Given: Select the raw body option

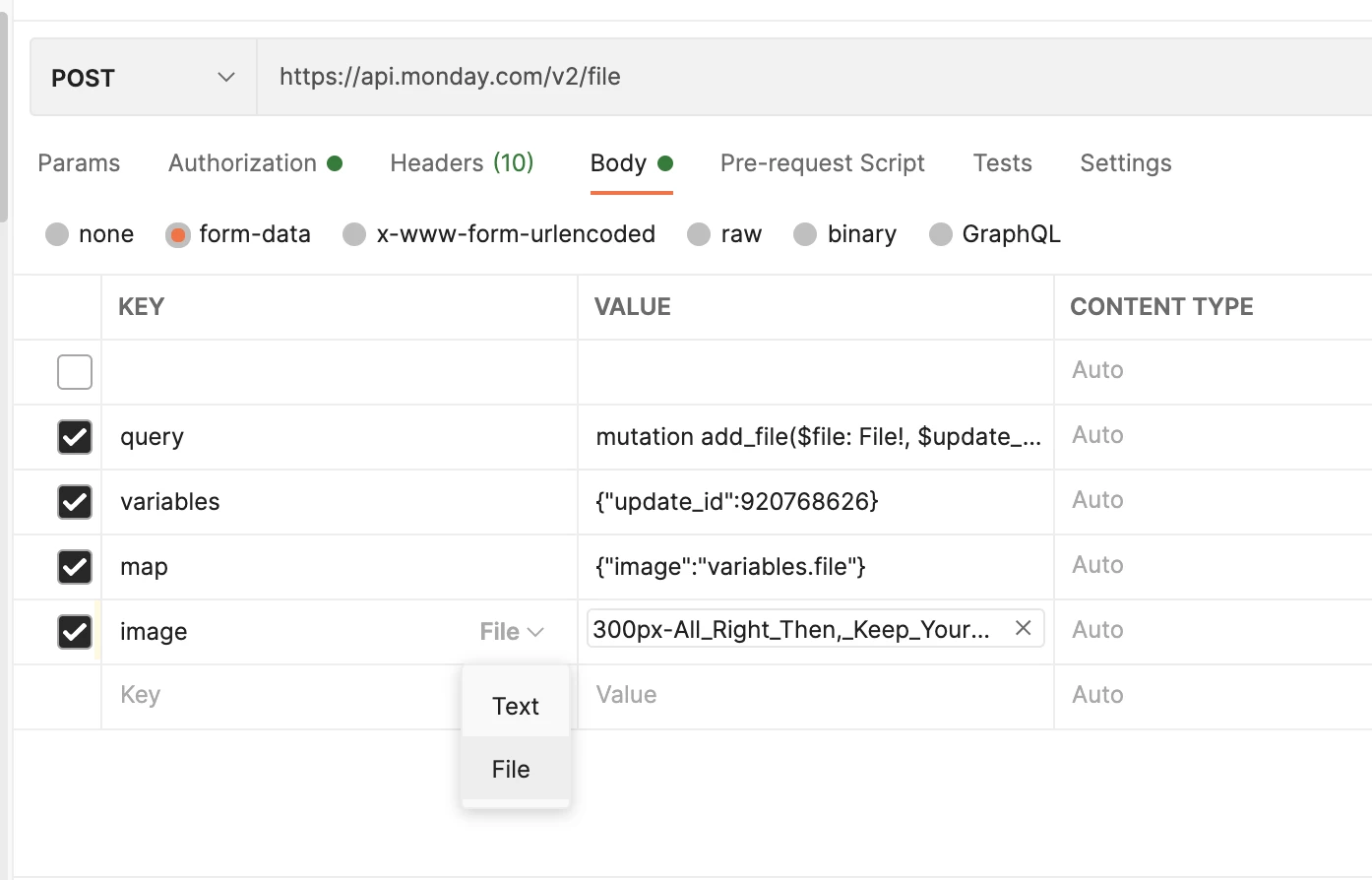Looking at the screenshot, I should (700, 234).
